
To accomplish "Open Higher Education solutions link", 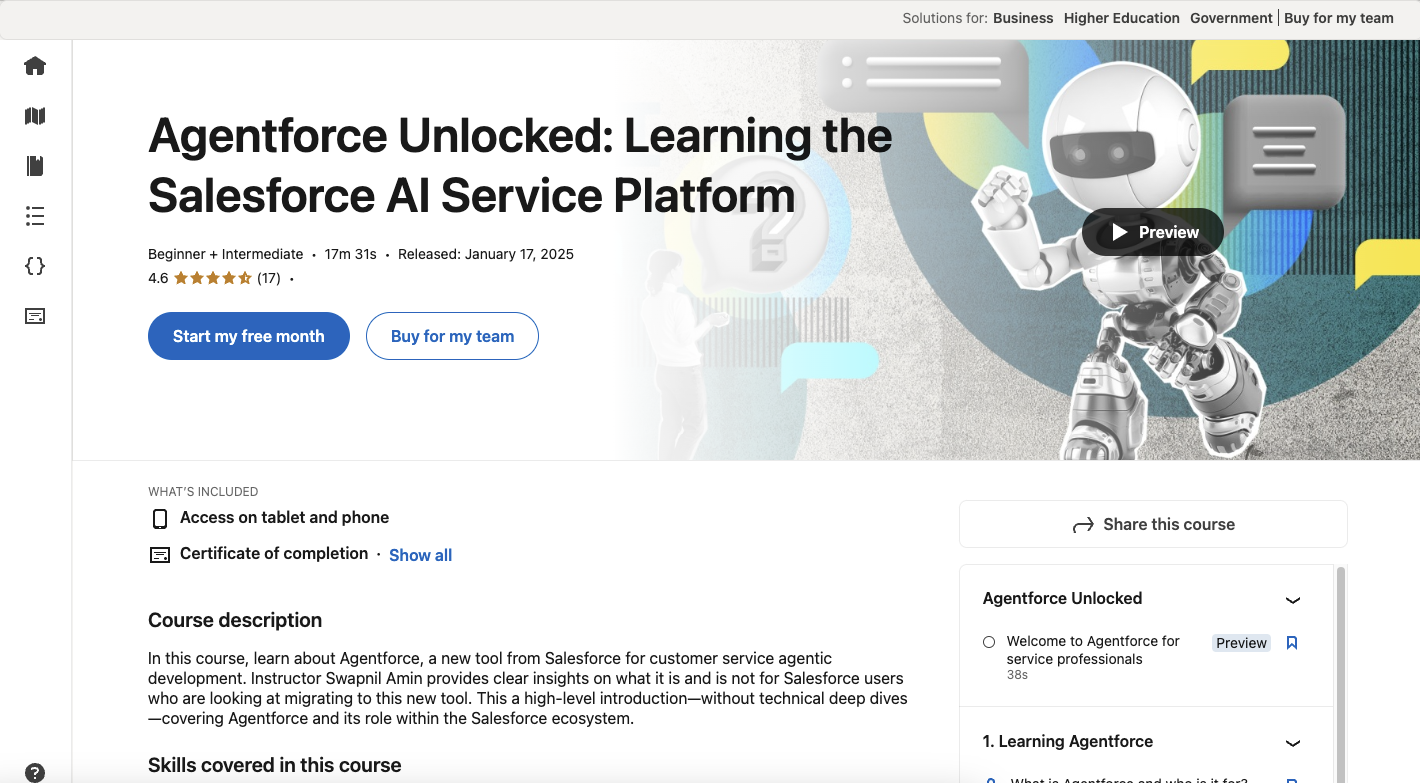I will (x=1122, y=18).
